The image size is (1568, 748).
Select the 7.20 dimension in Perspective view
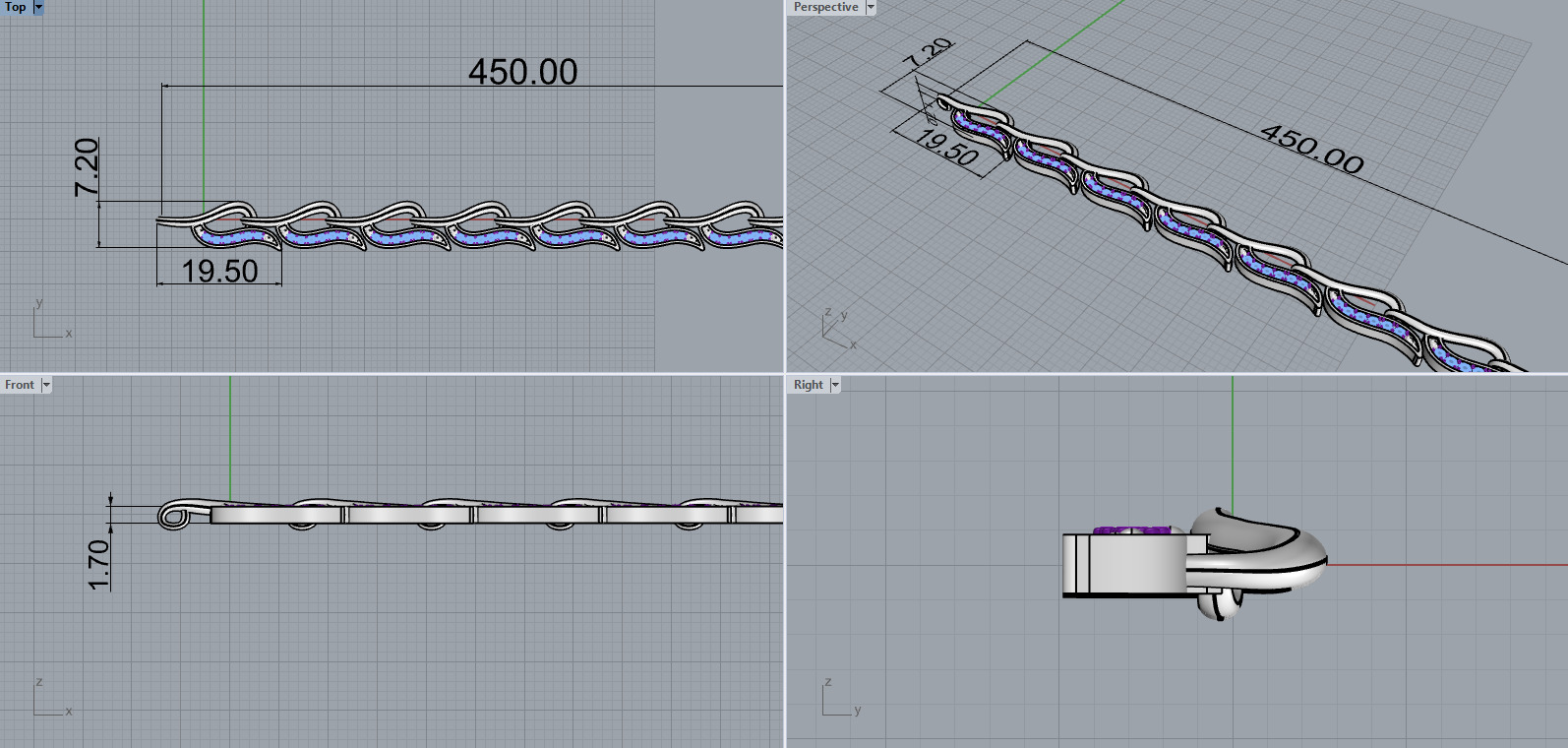tap(929, 53)
